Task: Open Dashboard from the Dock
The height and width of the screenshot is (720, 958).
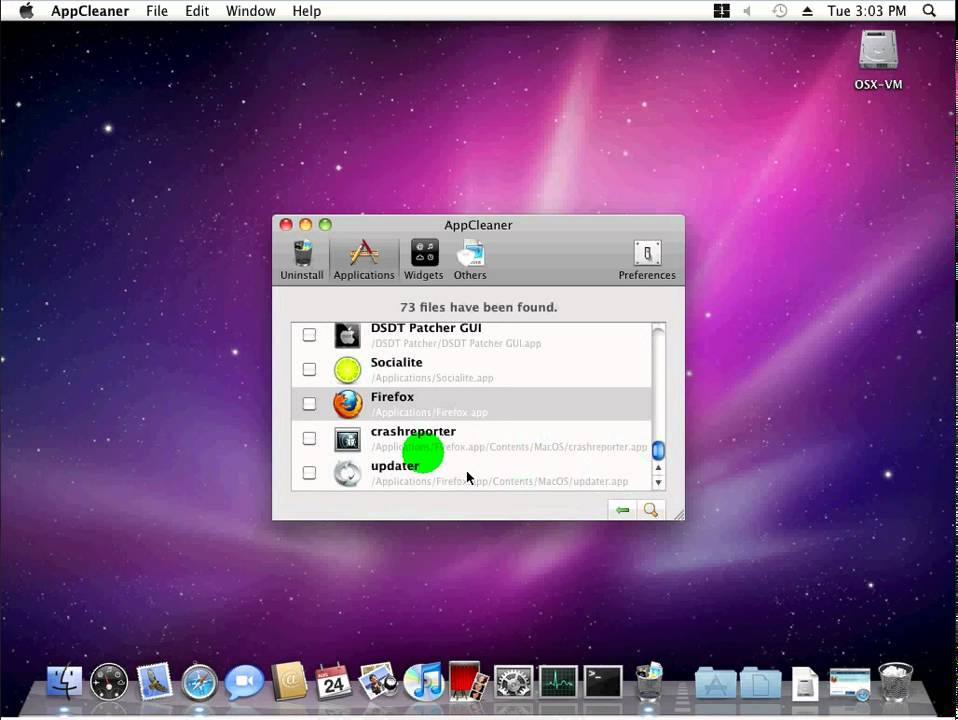Action: pyautogui.click(x=109, y=681)
